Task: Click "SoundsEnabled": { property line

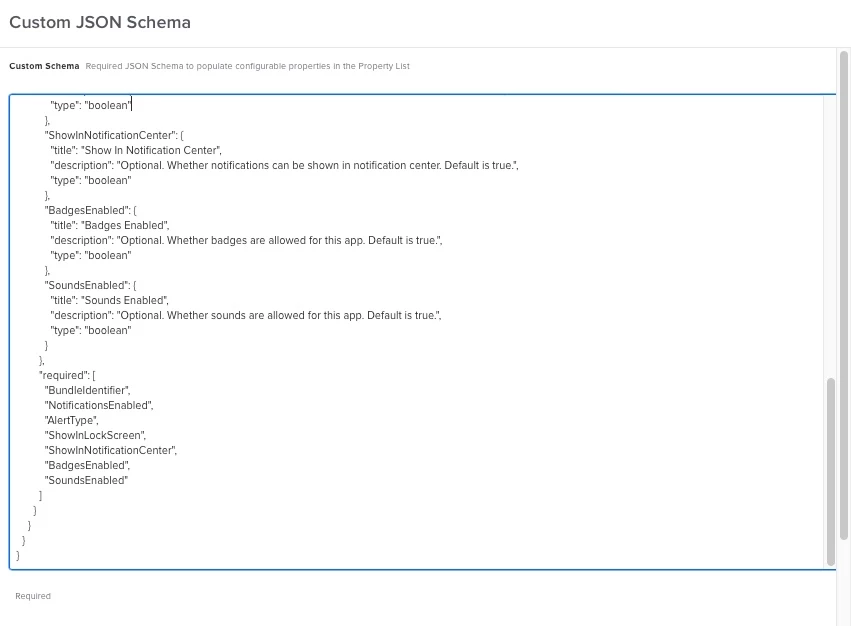Action: [x=91, y=285]
